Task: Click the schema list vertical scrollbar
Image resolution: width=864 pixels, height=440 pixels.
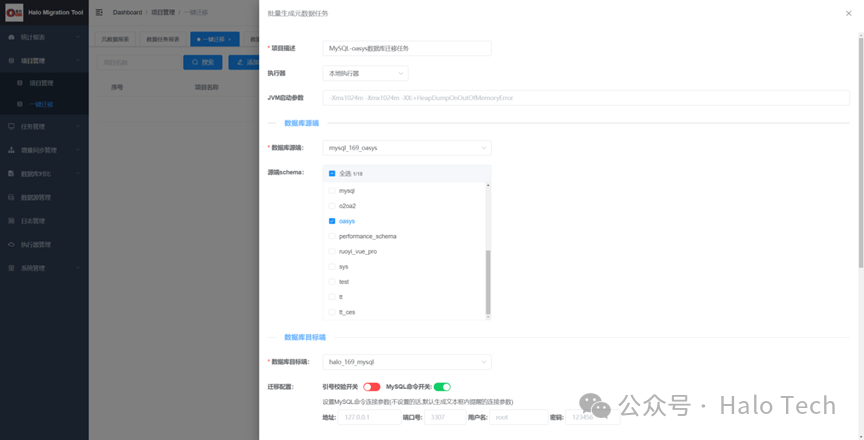Action: coord(488,282)
